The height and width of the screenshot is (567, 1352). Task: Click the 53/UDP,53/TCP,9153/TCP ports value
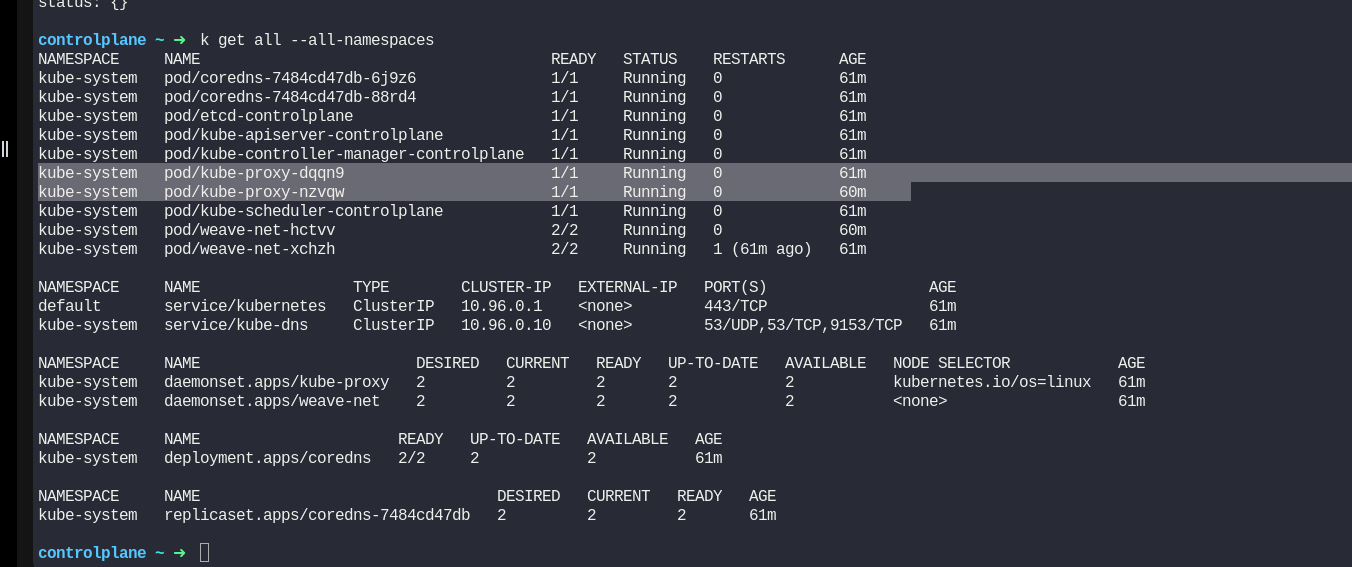[x=803, y=325]
